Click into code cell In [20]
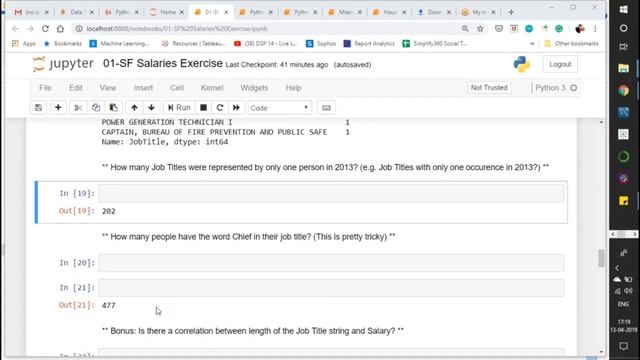This screenshot has height=360, width=640. coord(331,262)
